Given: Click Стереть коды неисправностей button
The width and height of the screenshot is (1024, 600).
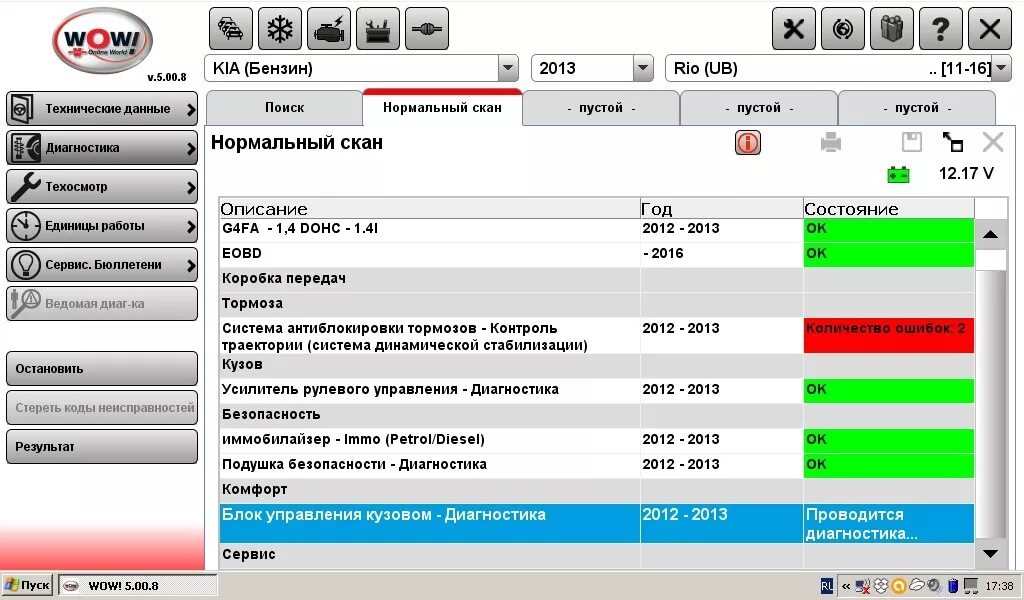Looking at the screenshot, I should pyautogui.click(x=102, y=408).
